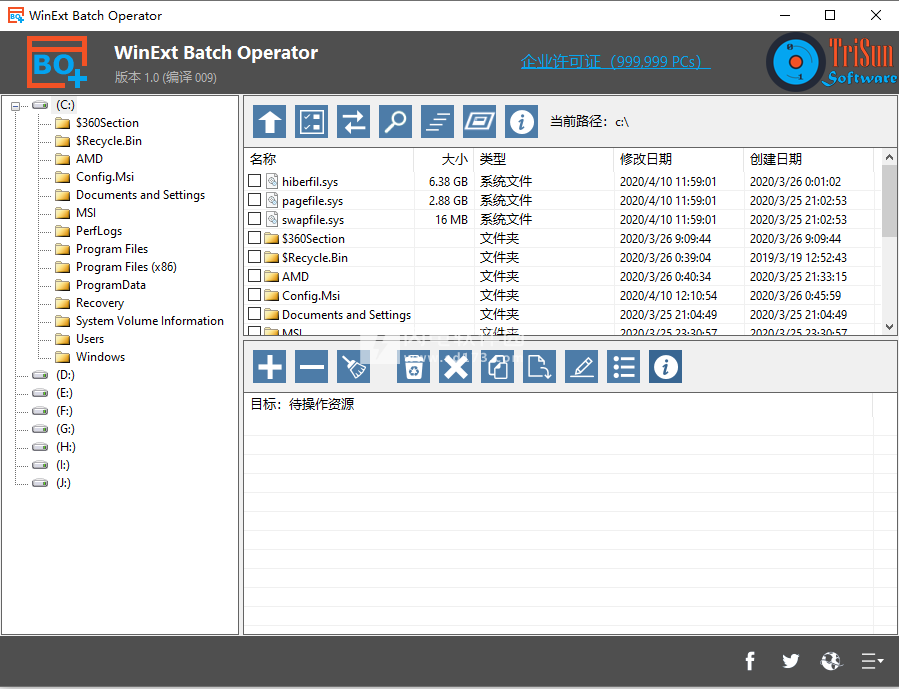Click the globe website icon in the footer
The height and width of the screenshot is (689, 899).
[x=831, y=661]
